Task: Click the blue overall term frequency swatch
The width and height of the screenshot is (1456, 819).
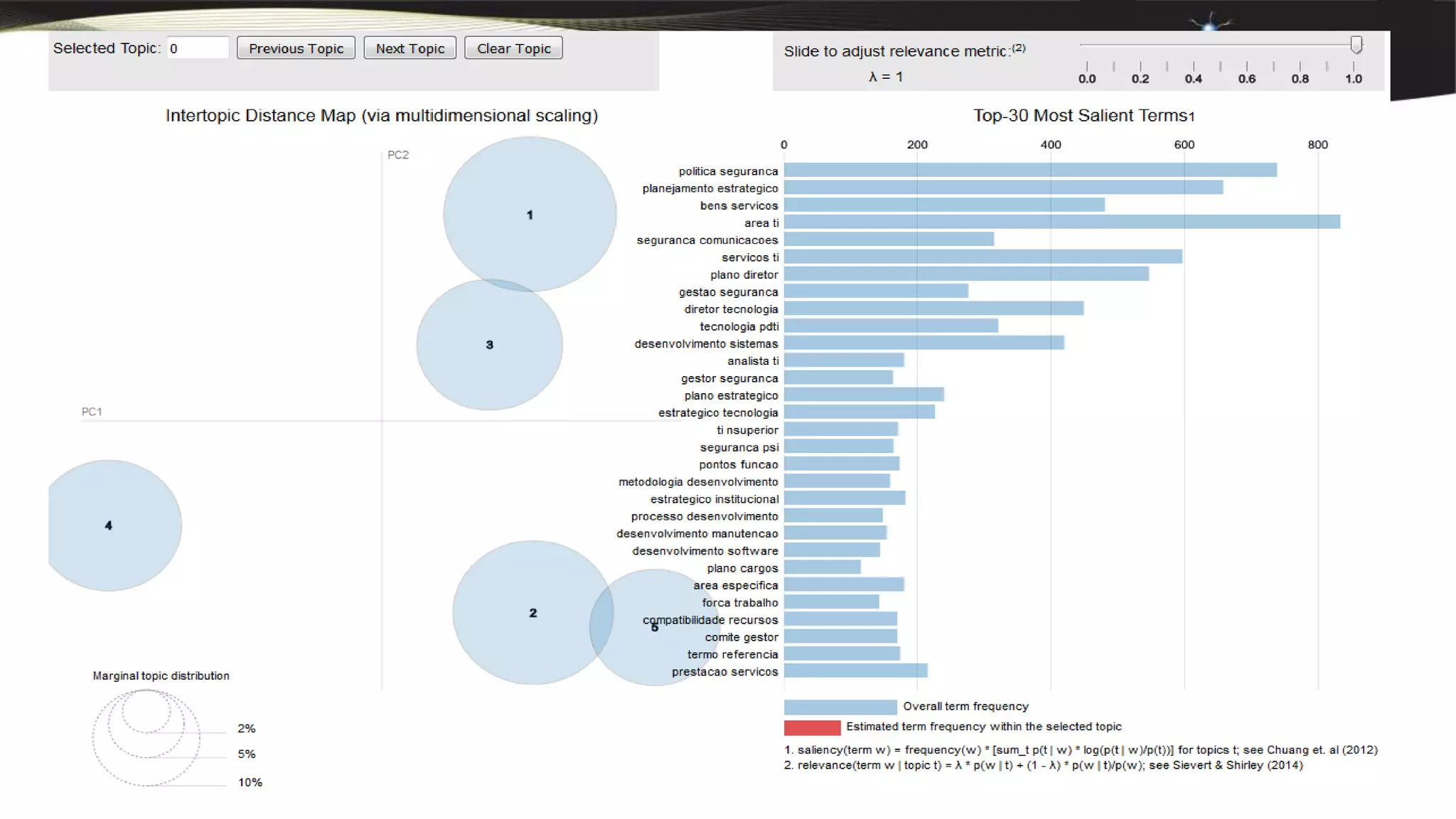Action: coord(840,707)
